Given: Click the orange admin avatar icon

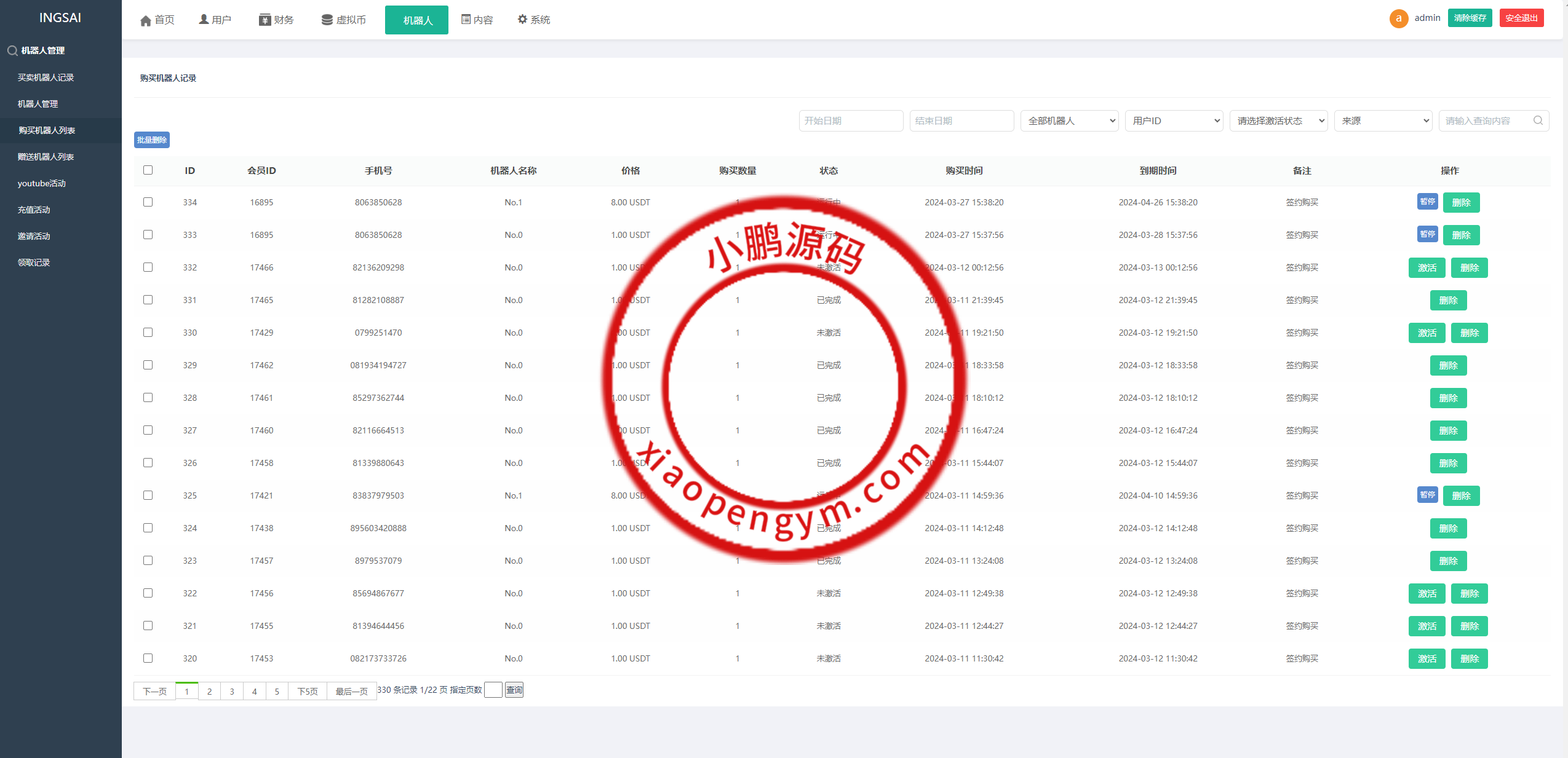Looking at the screenshot, I should (x=1398, y=18).
